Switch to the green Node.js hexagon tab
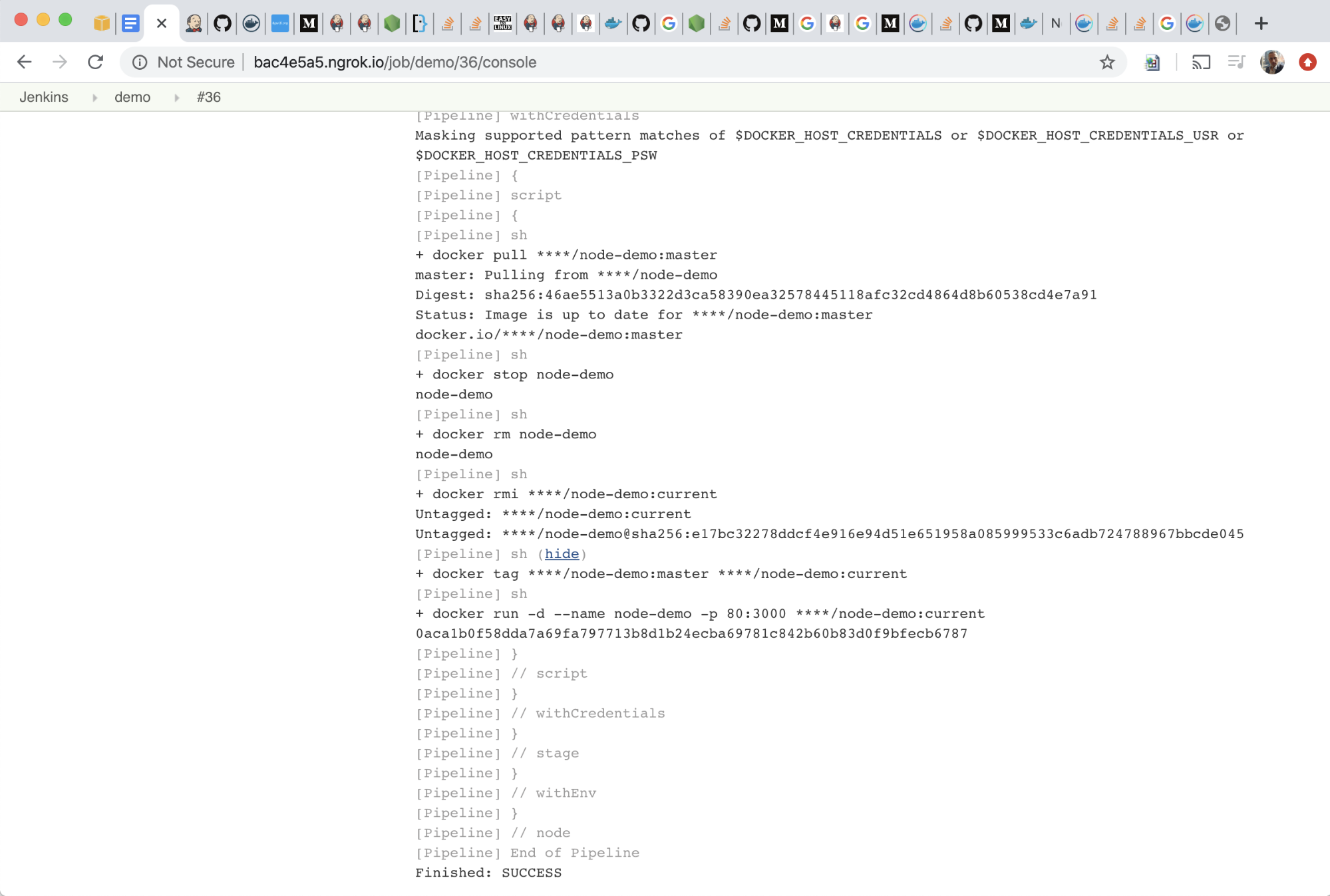This screenshot has width=1330, height=896. point(392,24)
